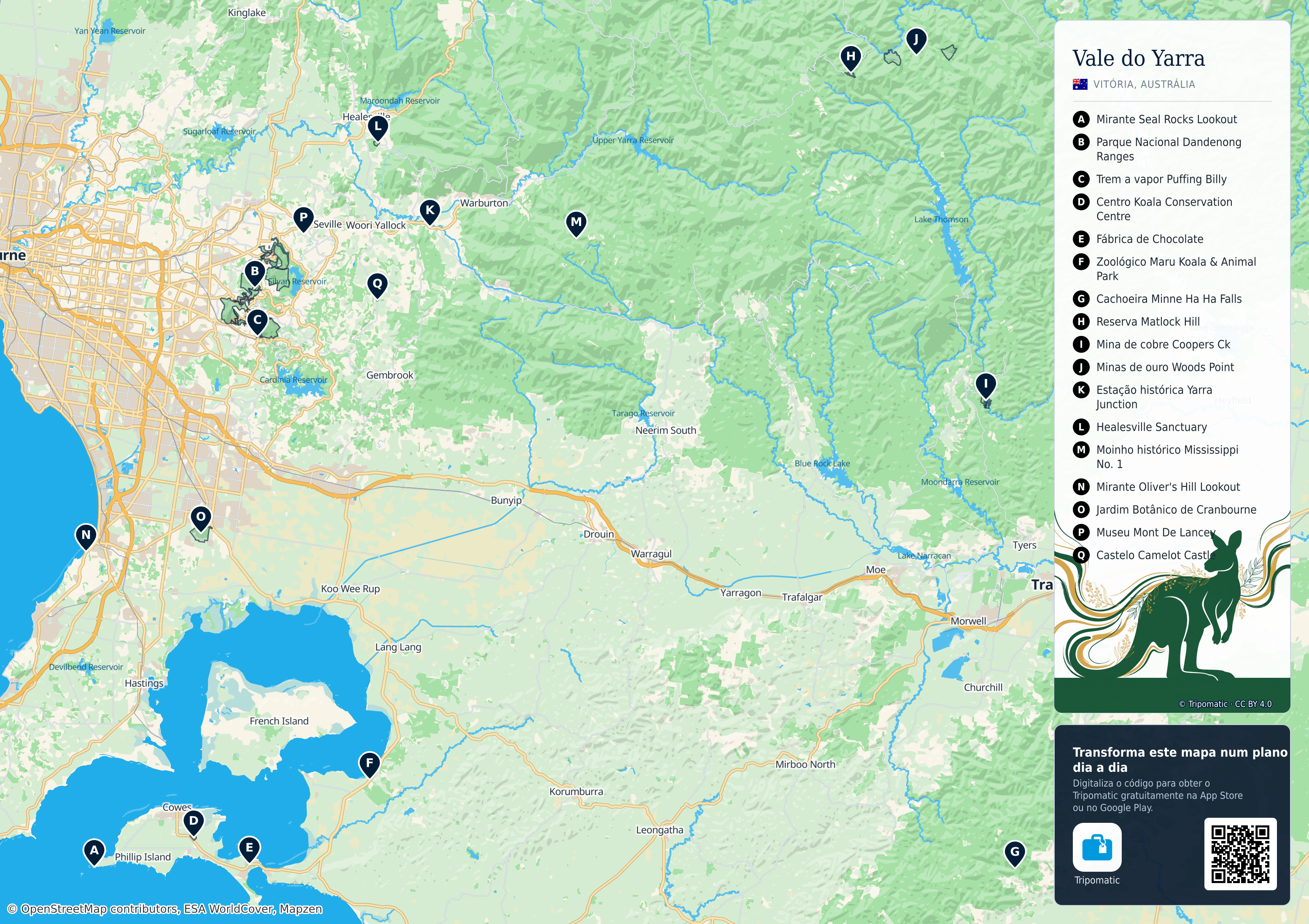The height and width of the screenshot is (924, 1309).
Task: Click the Koo Wee Rup label
Action: tap(350, 589)
